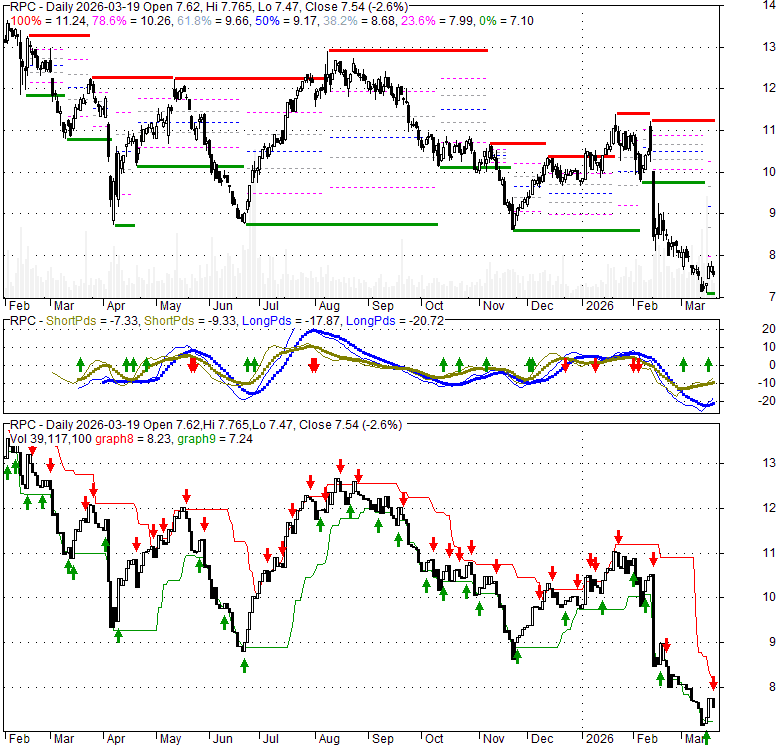This screenshot has height=745, width=780.
Task: Click price label 14 on the top chart
Action: pos(769,5)
